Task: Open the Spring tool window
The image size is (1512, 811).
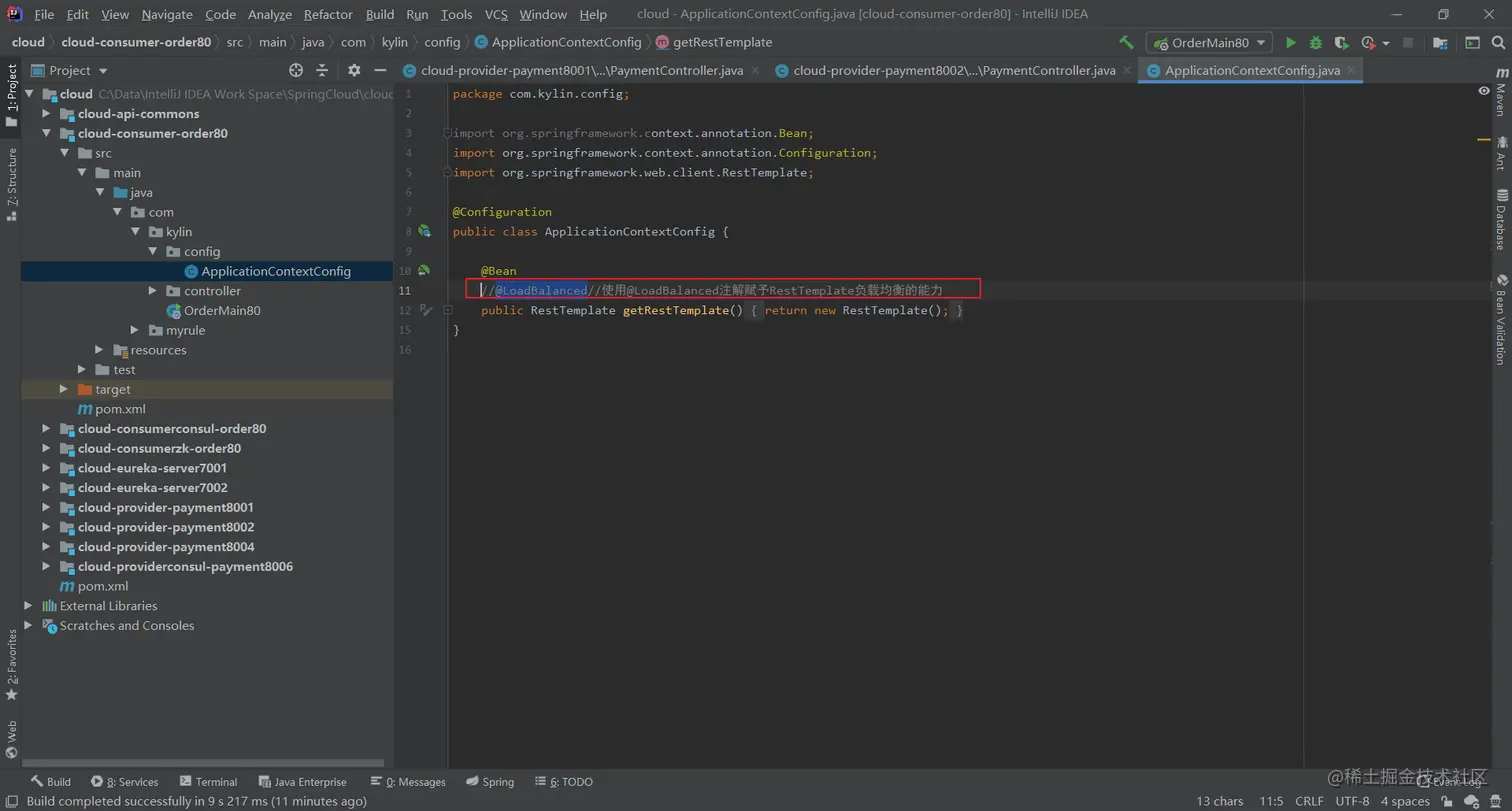Action: (x=489, y=782)
